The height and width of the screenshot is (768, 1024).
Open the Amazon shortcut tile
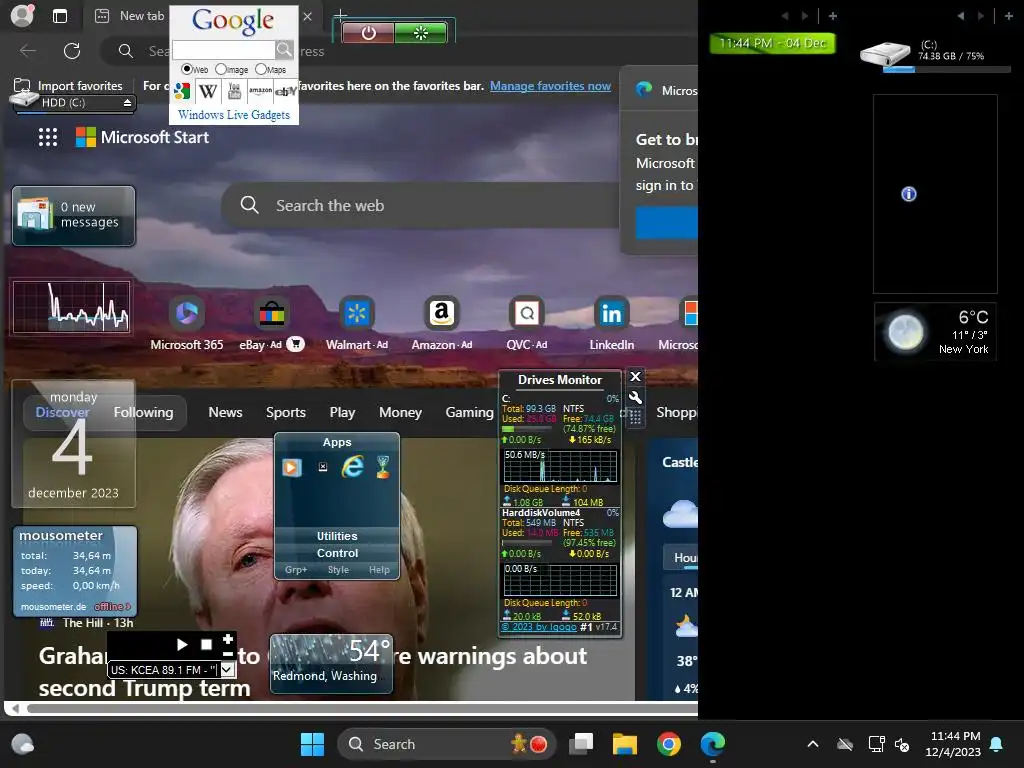click(441, 324)
